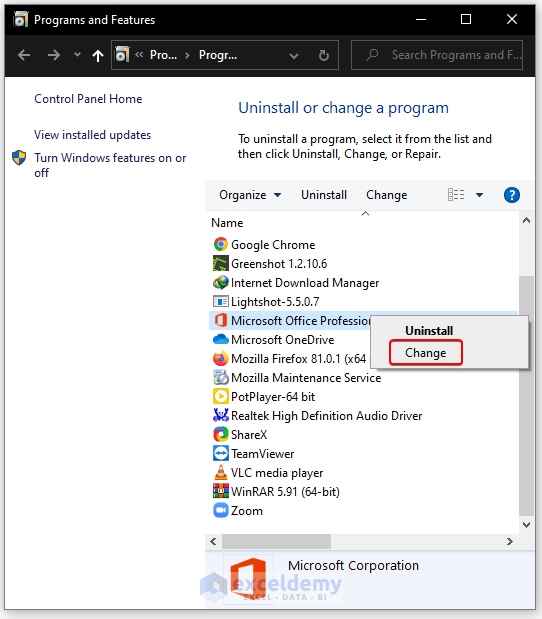The width and height of the screenshot is (542, 619).
Task: Click the Internet Download Manager icon
Action: coord(221,282)
